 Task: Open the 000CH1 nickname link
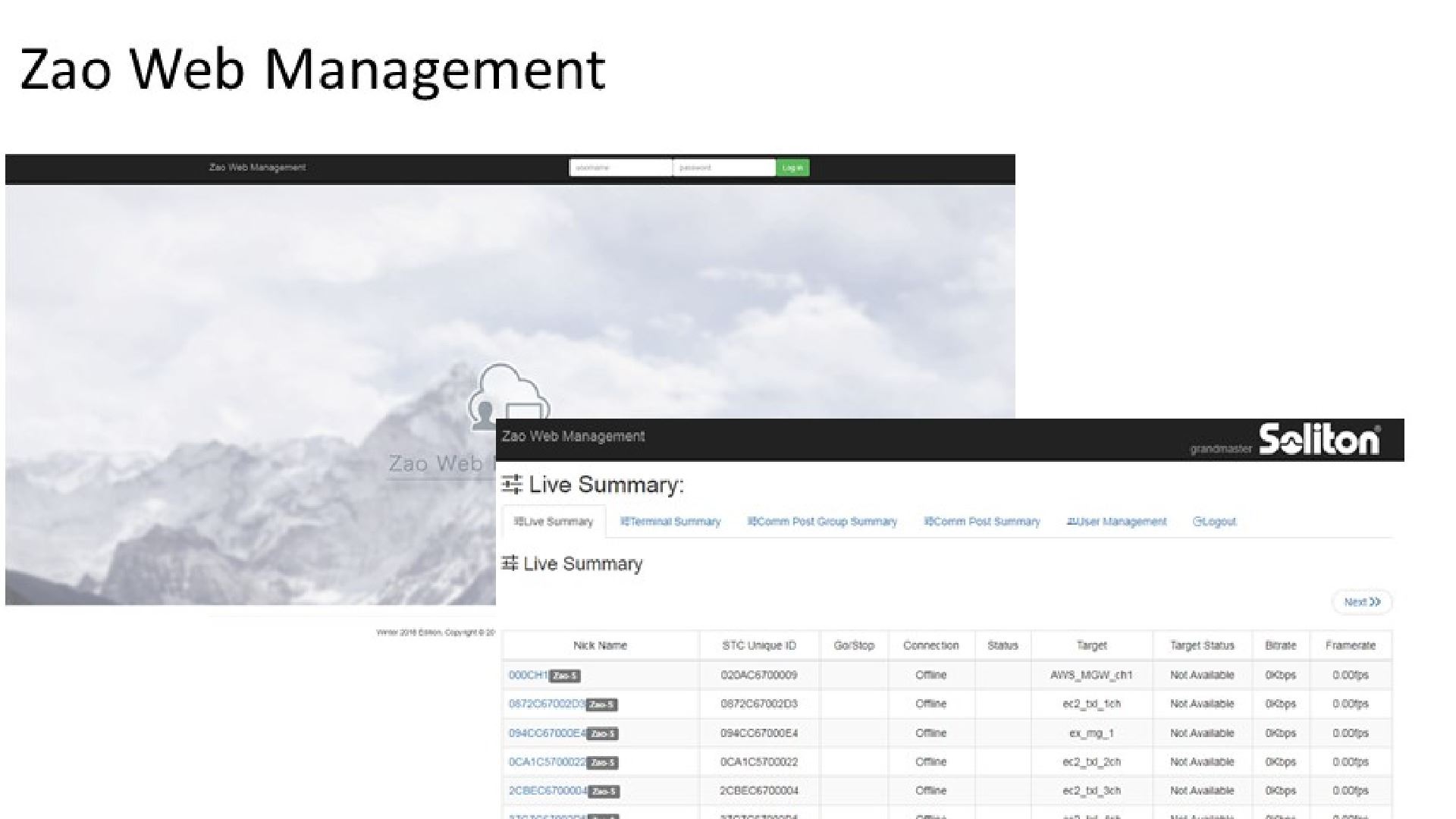point(528,675)
